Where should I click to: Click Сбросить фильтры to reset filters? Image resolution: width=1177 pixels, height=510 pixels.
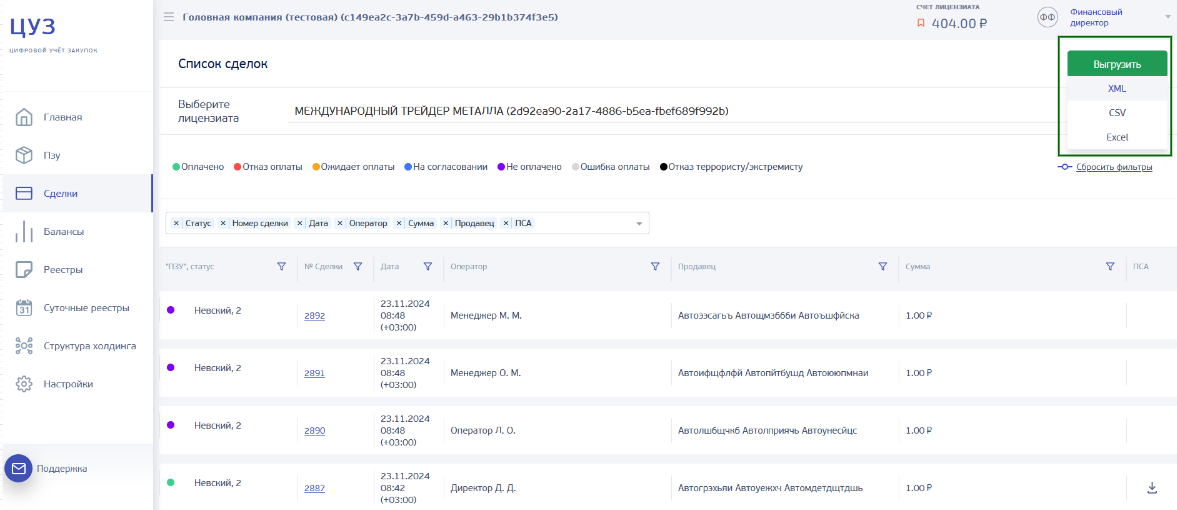(1113, 167)
